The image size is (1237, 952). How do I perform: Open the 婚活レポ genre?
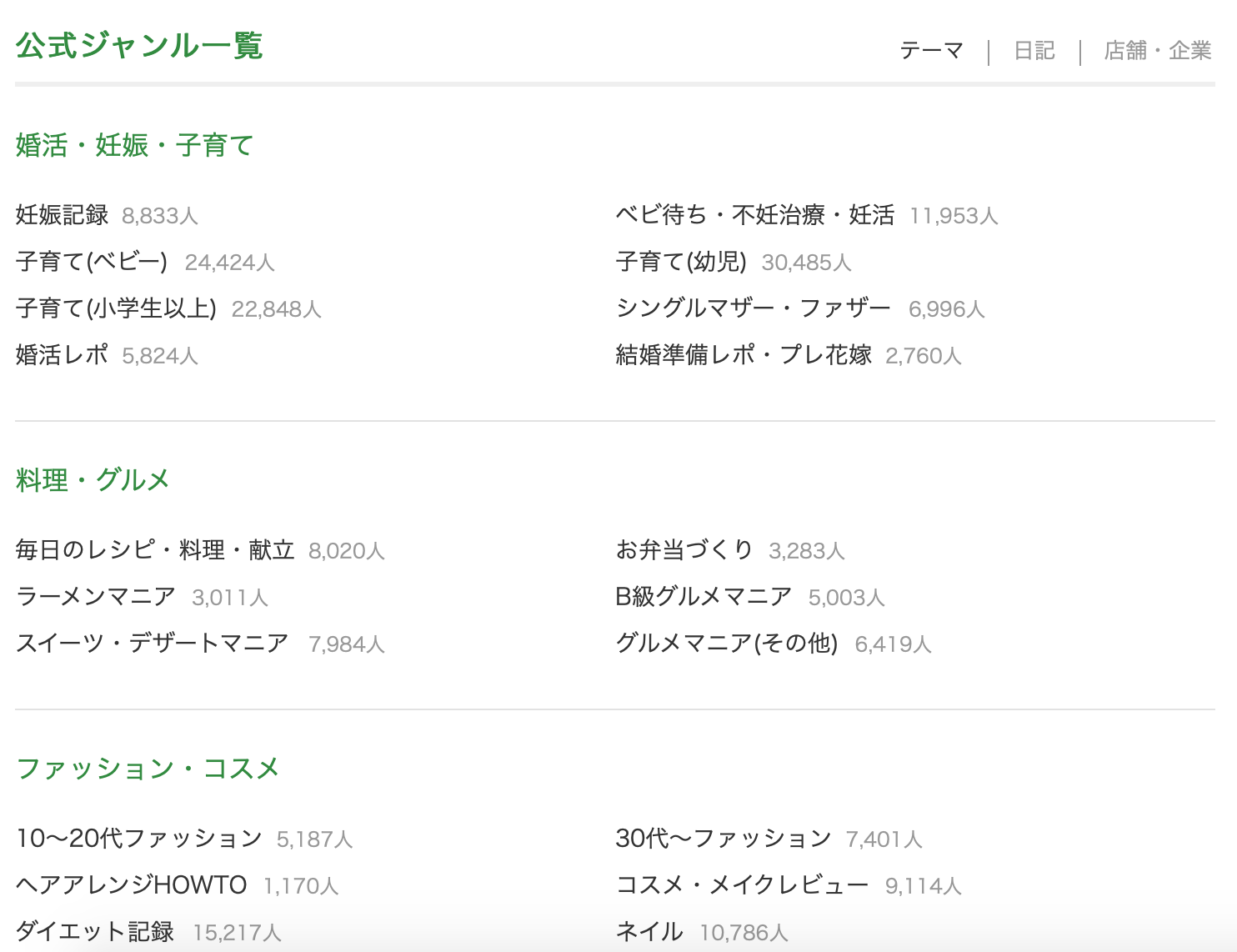pos(63,355)
